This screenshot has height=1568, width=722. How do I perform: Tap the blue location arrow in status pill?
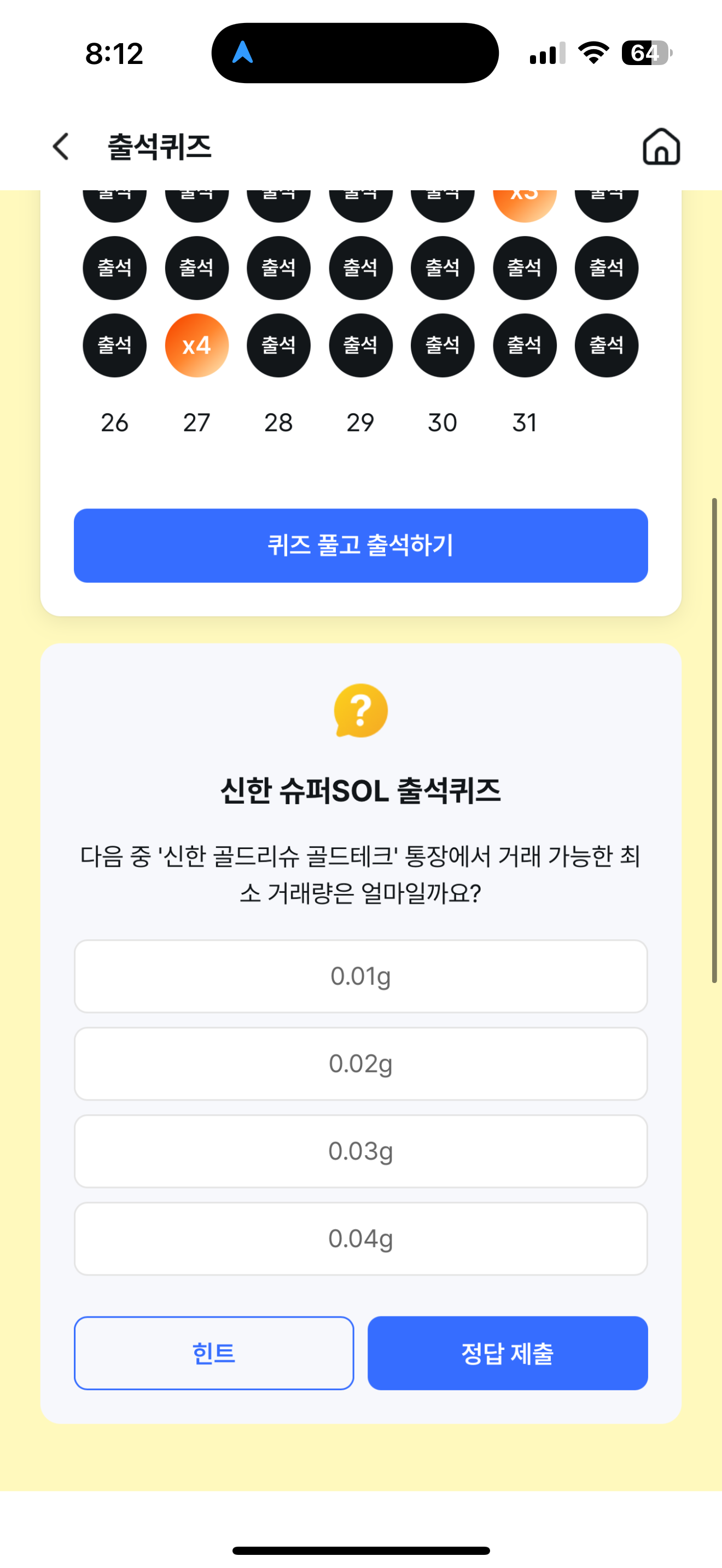tap(243, 52)
